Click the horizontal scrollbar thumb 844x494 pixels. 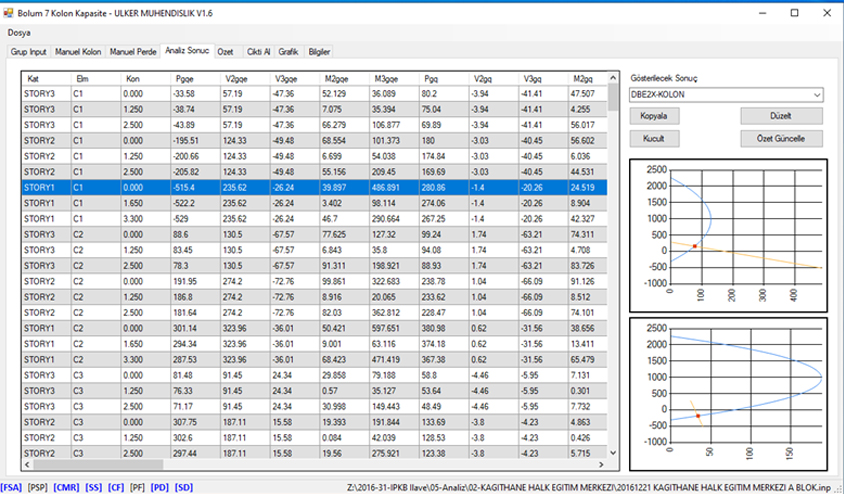pyautogui.click(x=98, y=464)
